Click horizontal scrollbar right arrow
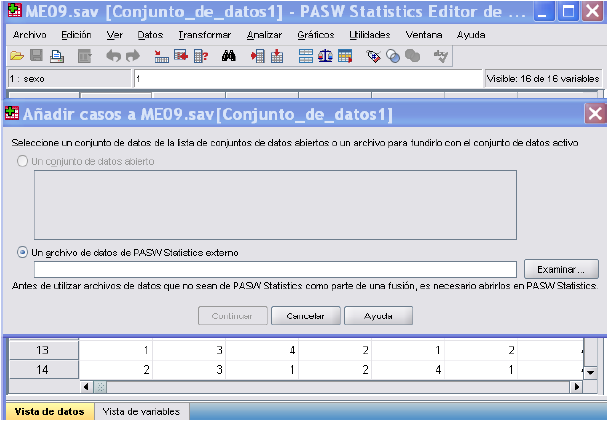The height and width of the screenshot is (435, 615). coord(576,387)
